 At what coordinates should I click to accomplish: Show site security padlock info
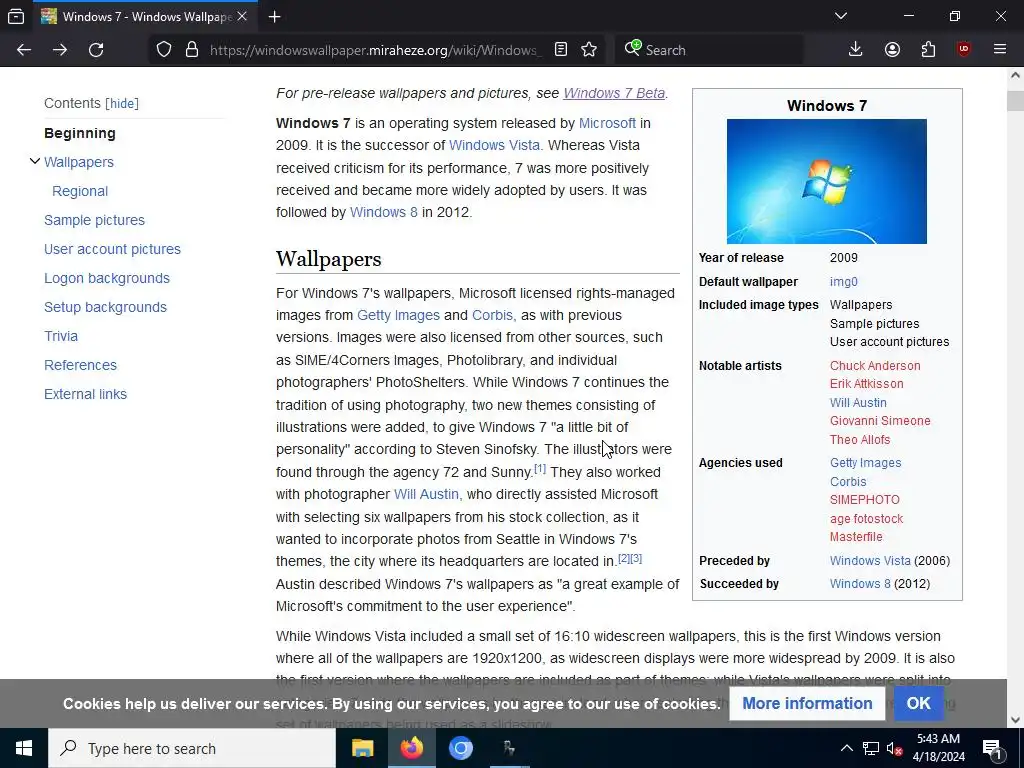[x=192, y=50]
